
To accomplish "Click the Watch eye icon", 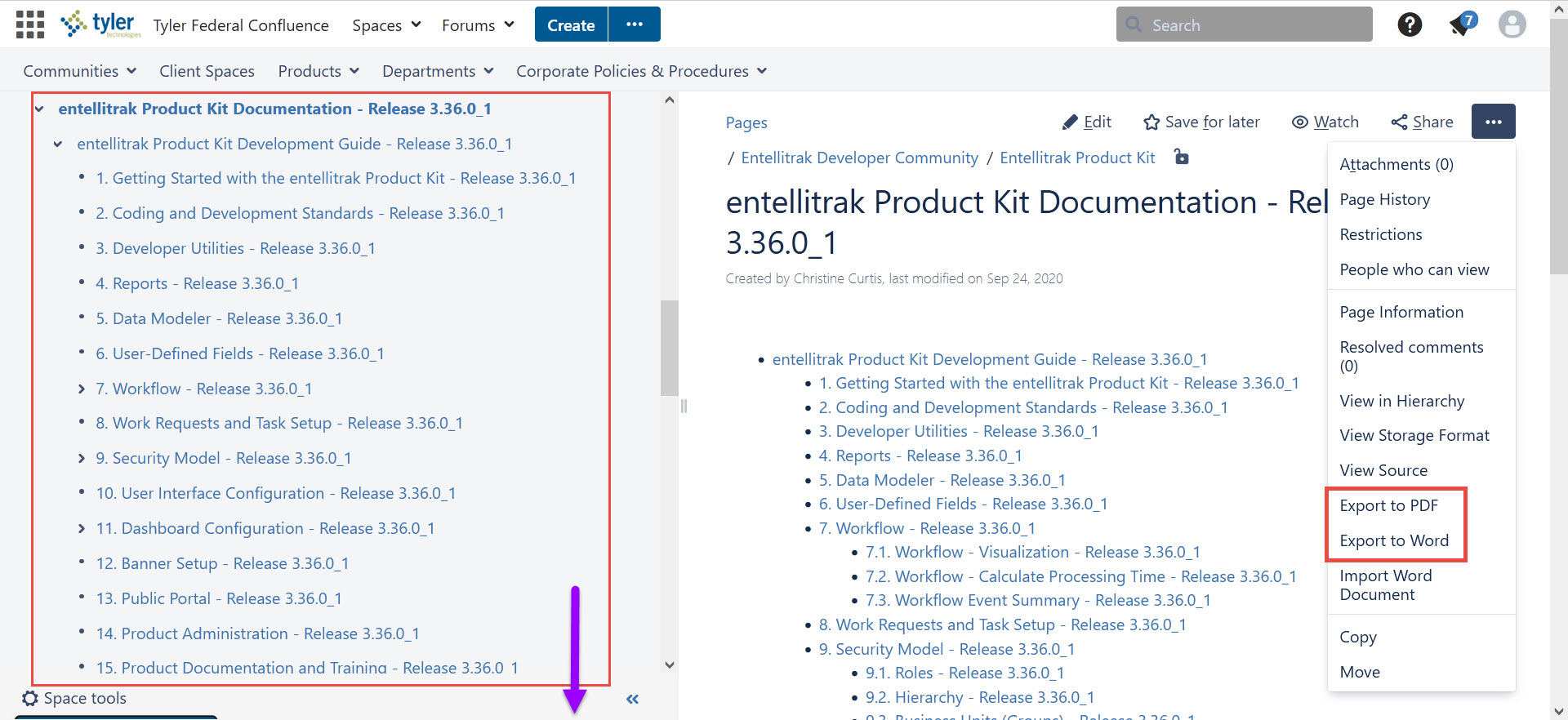I will (1300, 122).
